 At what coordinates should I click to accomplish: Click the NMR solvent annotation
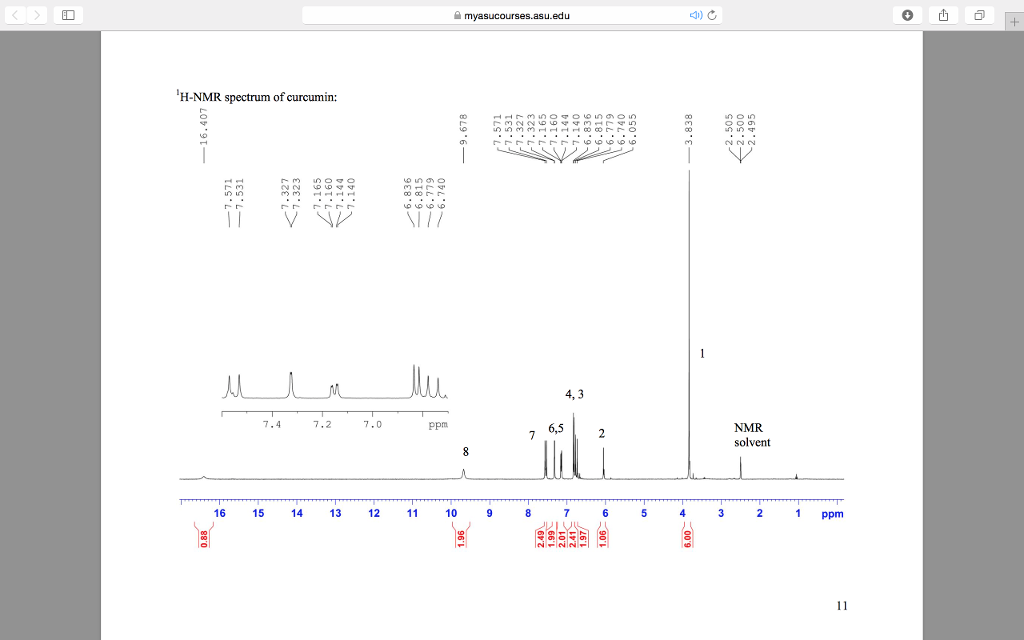click(751, 435)
